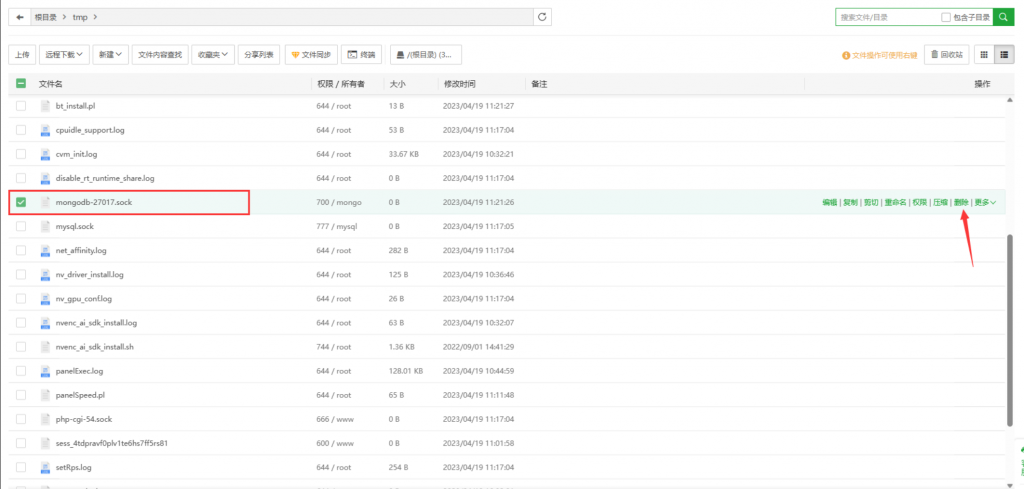Expand the 远程下载 dropdown
Viewport: 1024px width, 489px height.
coord(67,54)
